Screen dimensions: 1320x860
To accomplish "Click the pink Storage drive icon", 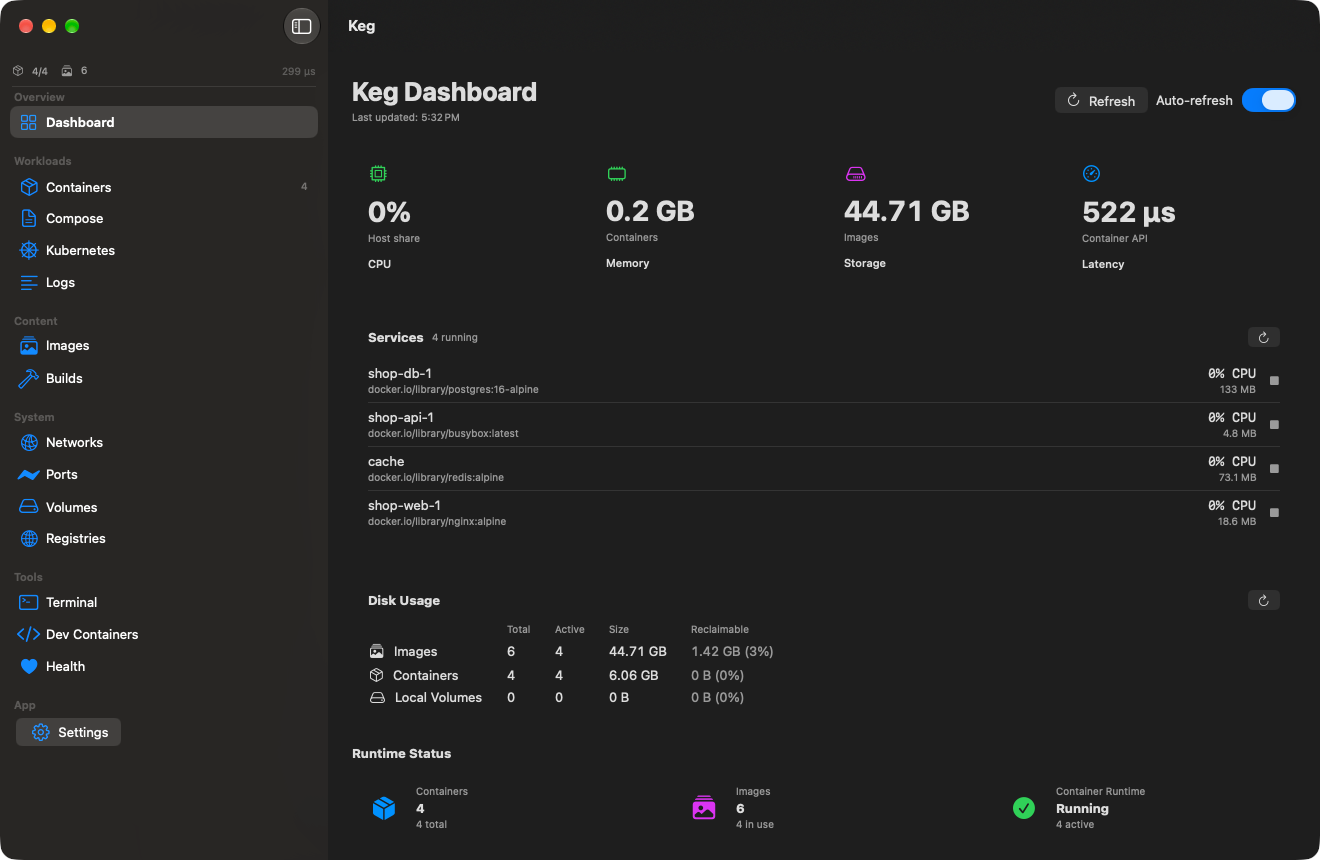I will (x=855, y=174).
